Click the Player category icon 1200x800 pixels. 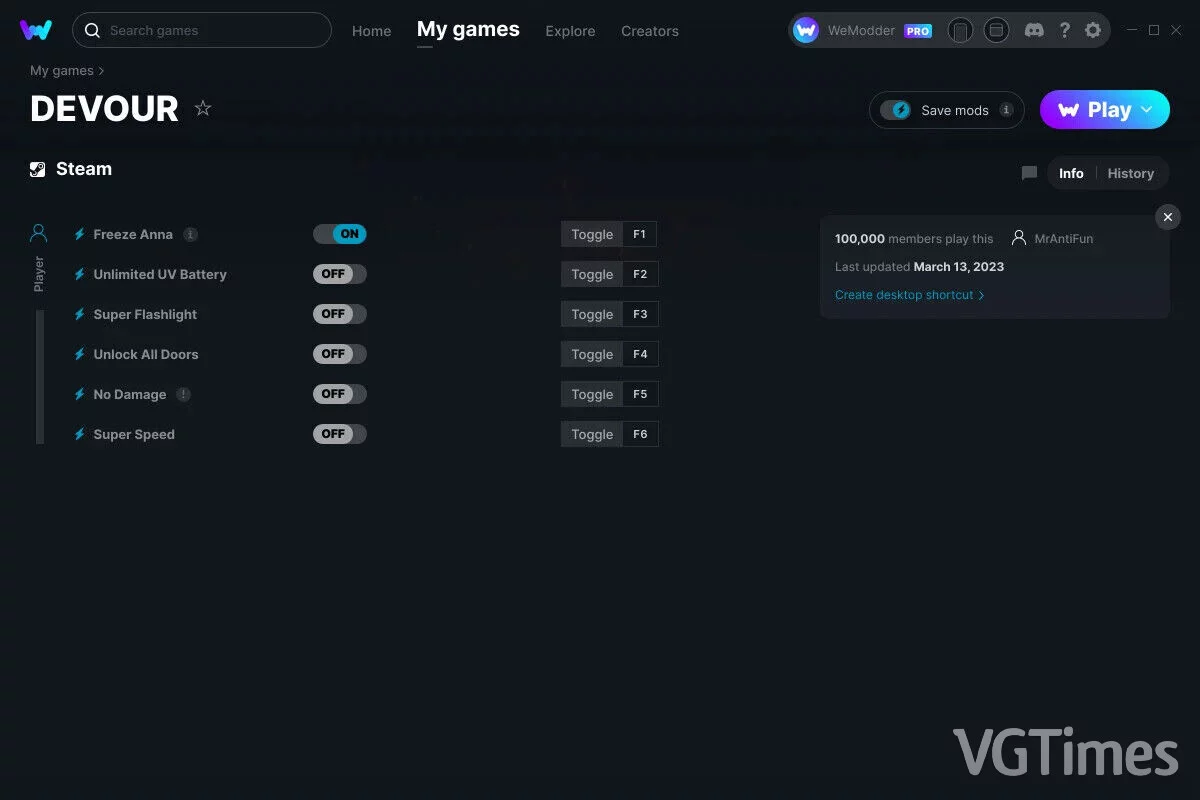click(x=39, y=233)
